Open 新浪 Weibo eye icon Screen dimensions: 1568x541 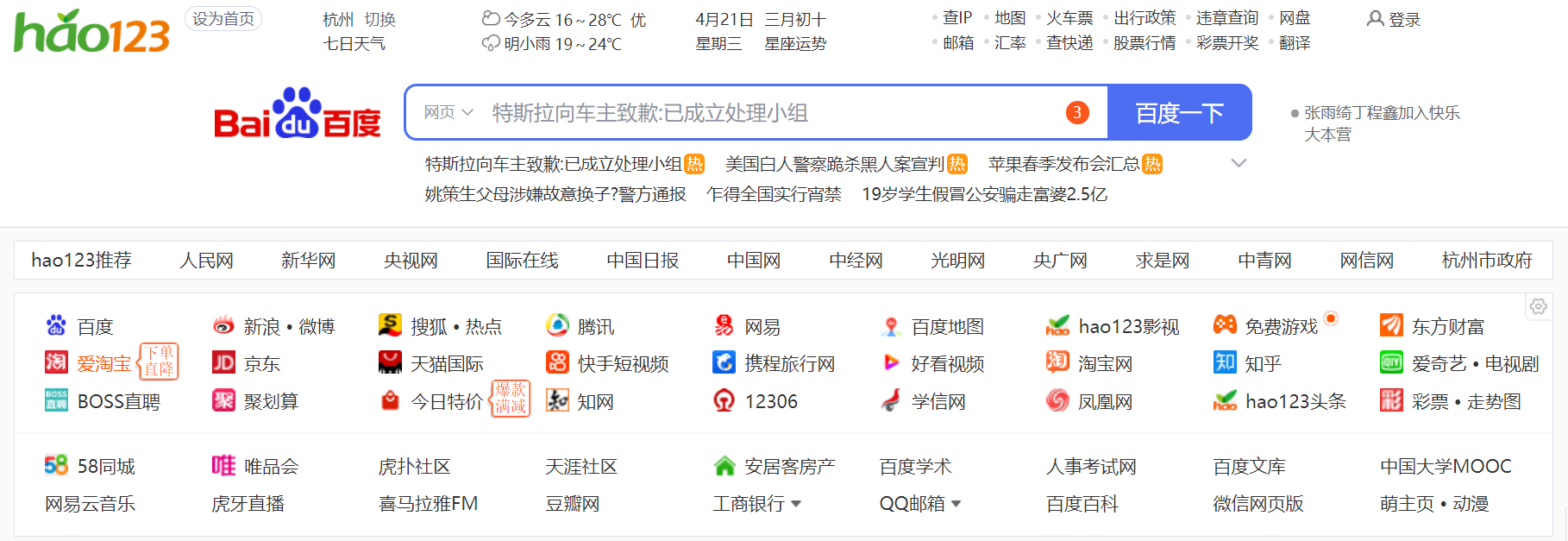[x=223, y=325]
